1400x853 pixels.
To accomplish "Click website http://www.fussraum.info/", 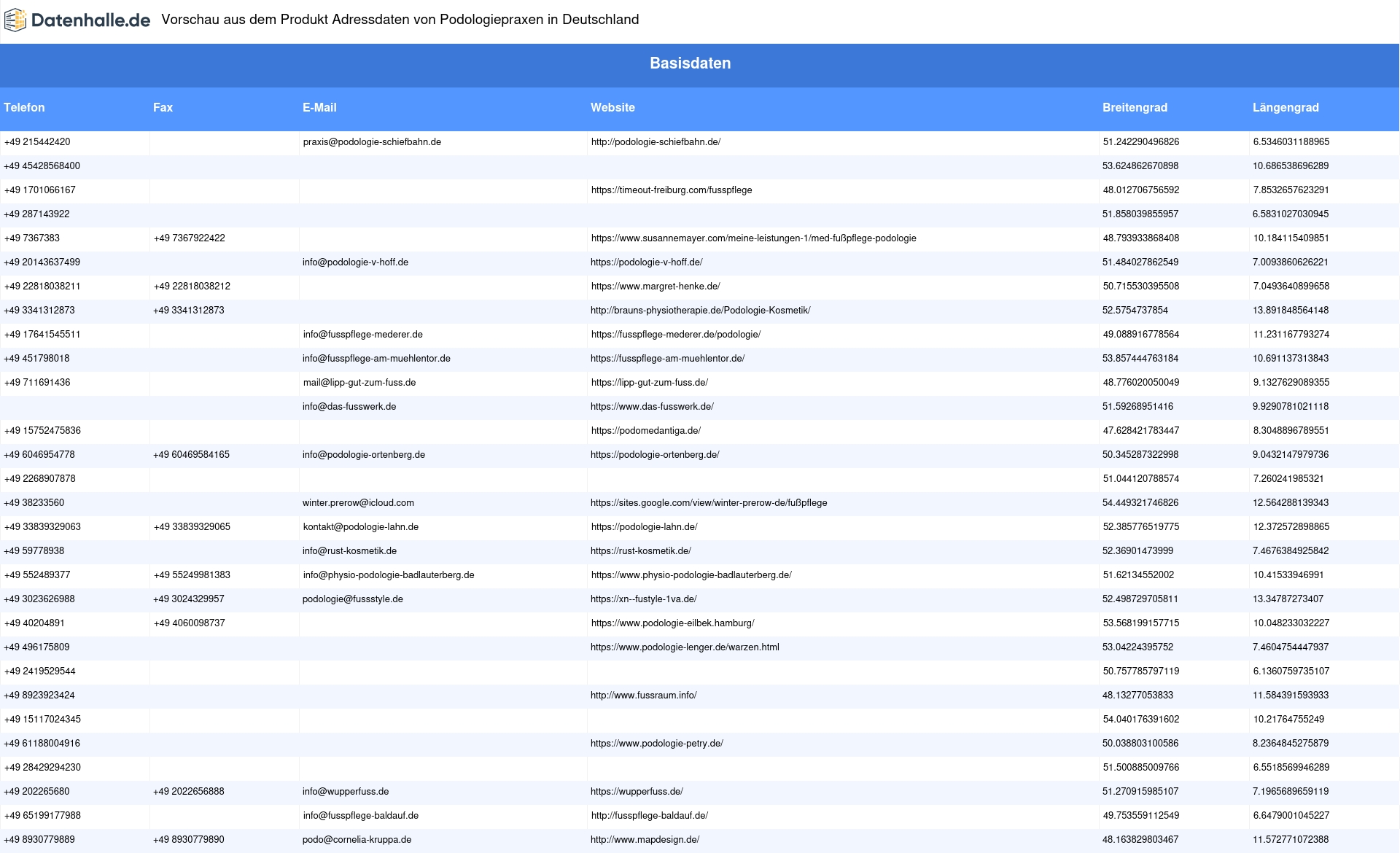I will 644,696.
